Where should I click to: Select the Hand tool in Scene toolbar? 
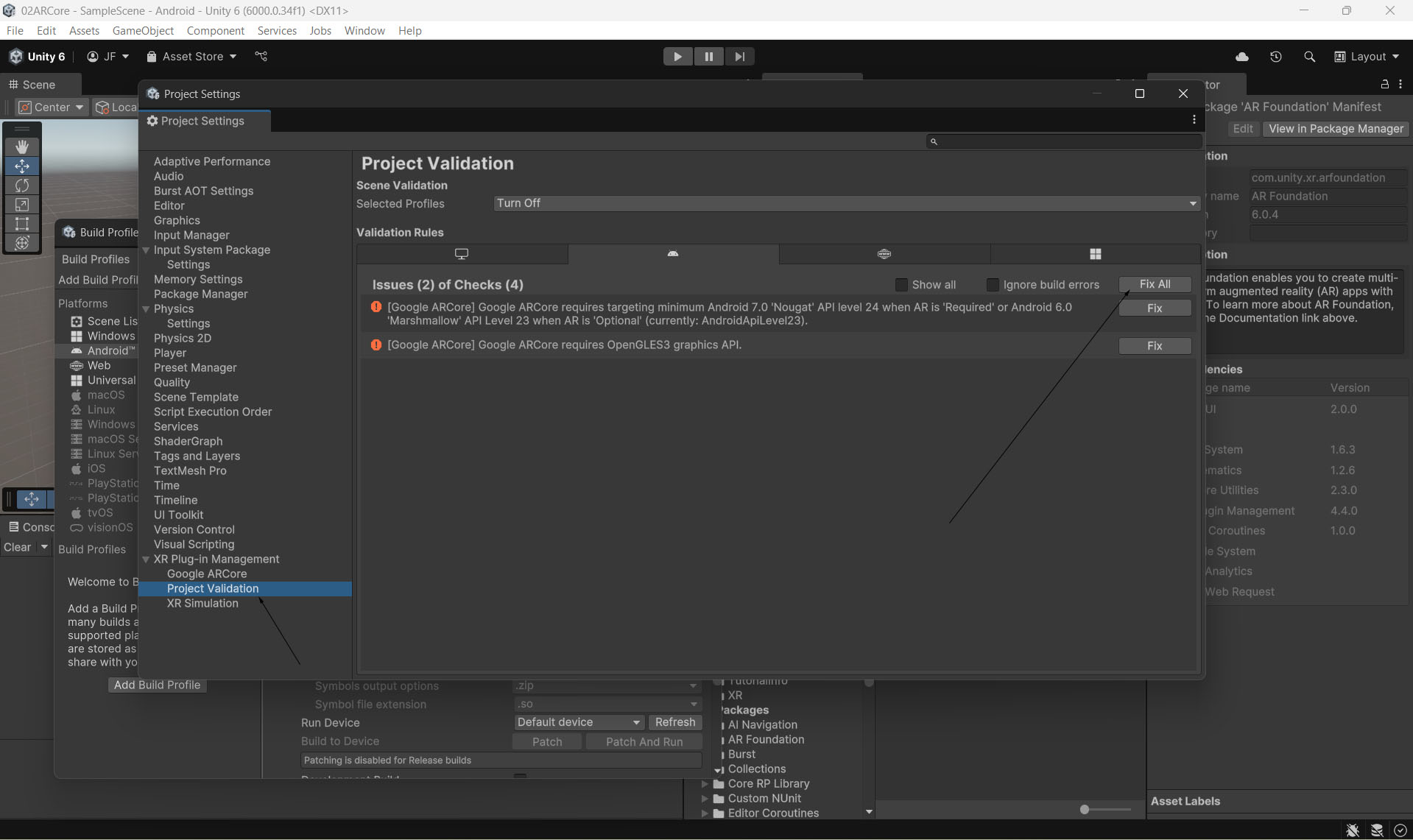pyautogui.click(x=22, y=147)
